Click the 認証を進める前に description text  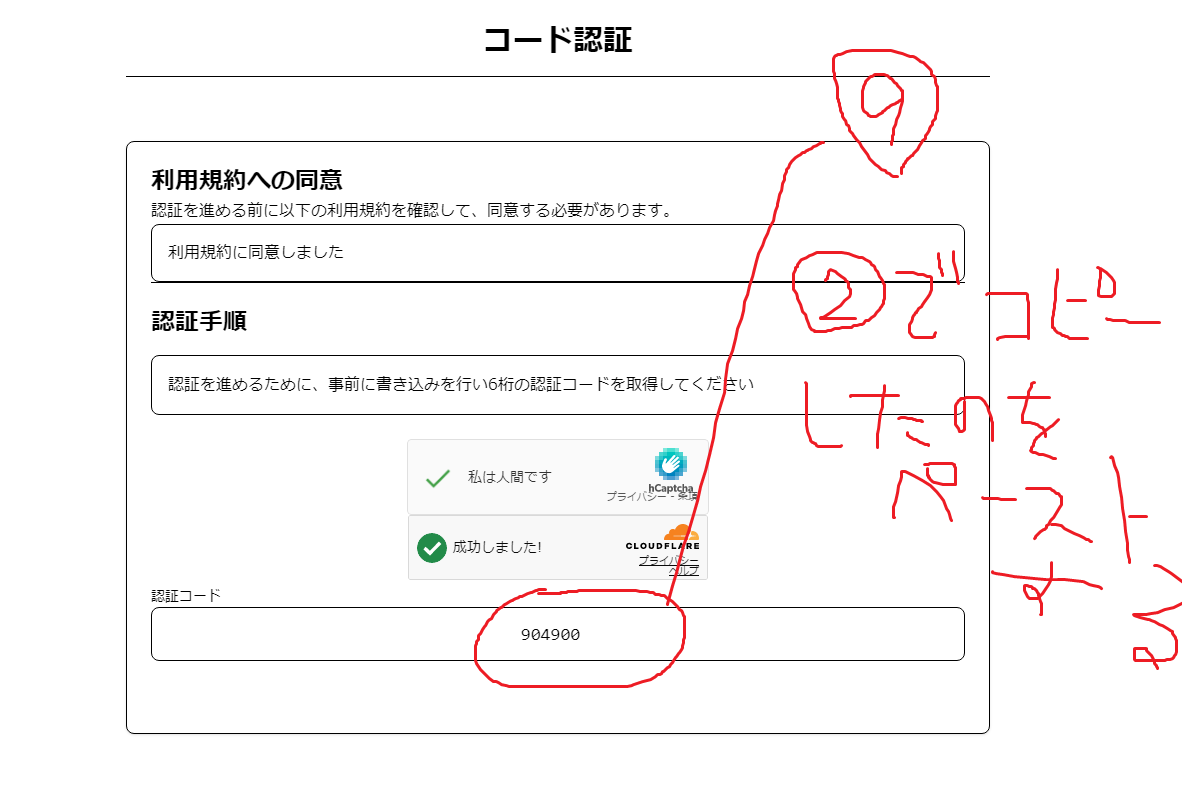tap(410, 210)
